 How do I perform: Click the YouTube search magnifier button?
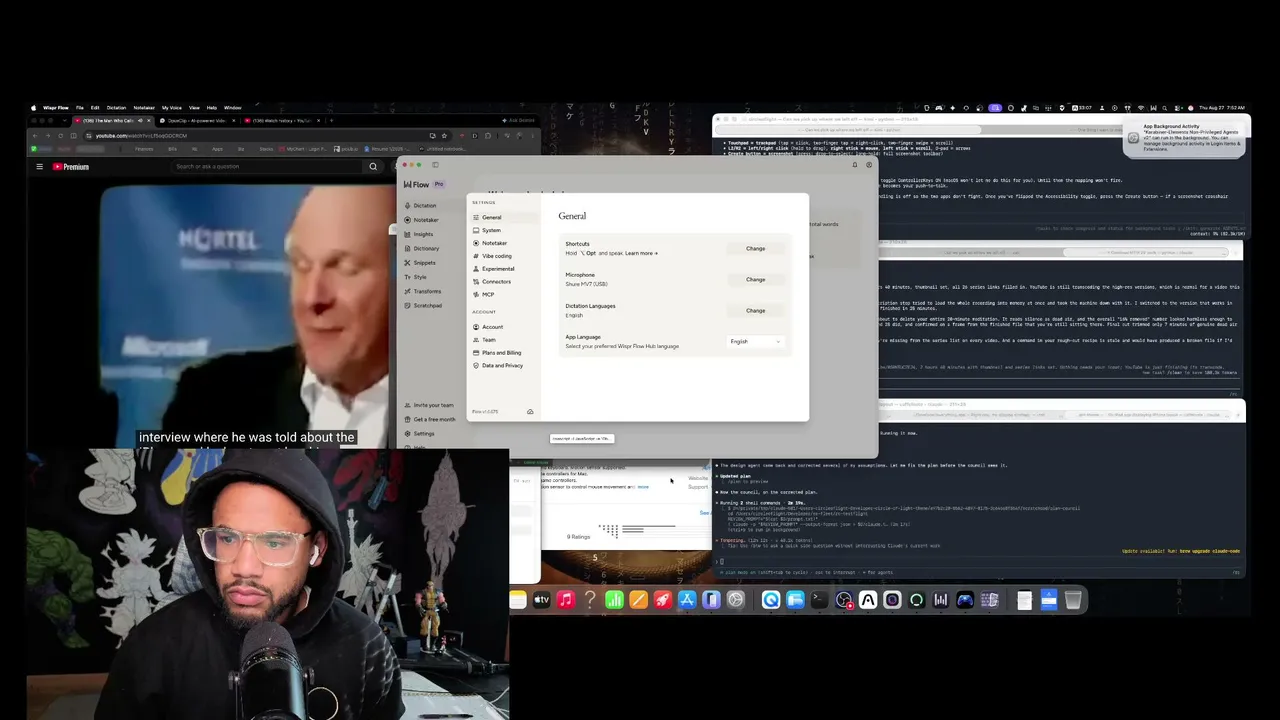pos(373,167)
